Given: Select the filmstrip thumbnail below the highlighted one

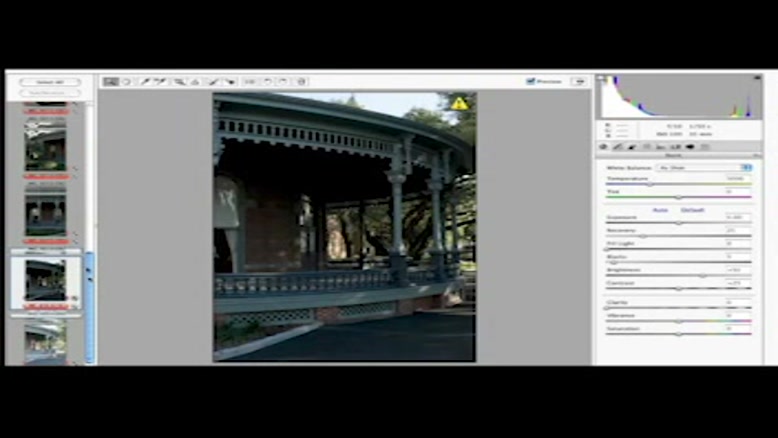Looking at the screenshot, I should coord(46,344).
